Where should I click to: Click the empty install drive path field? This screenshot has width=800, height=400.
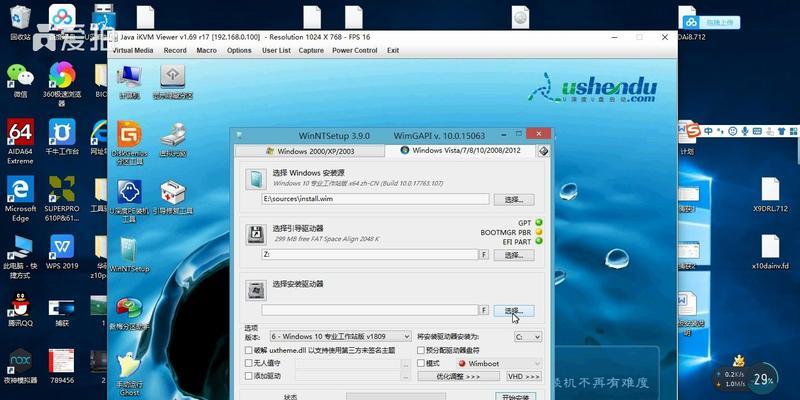369,310
